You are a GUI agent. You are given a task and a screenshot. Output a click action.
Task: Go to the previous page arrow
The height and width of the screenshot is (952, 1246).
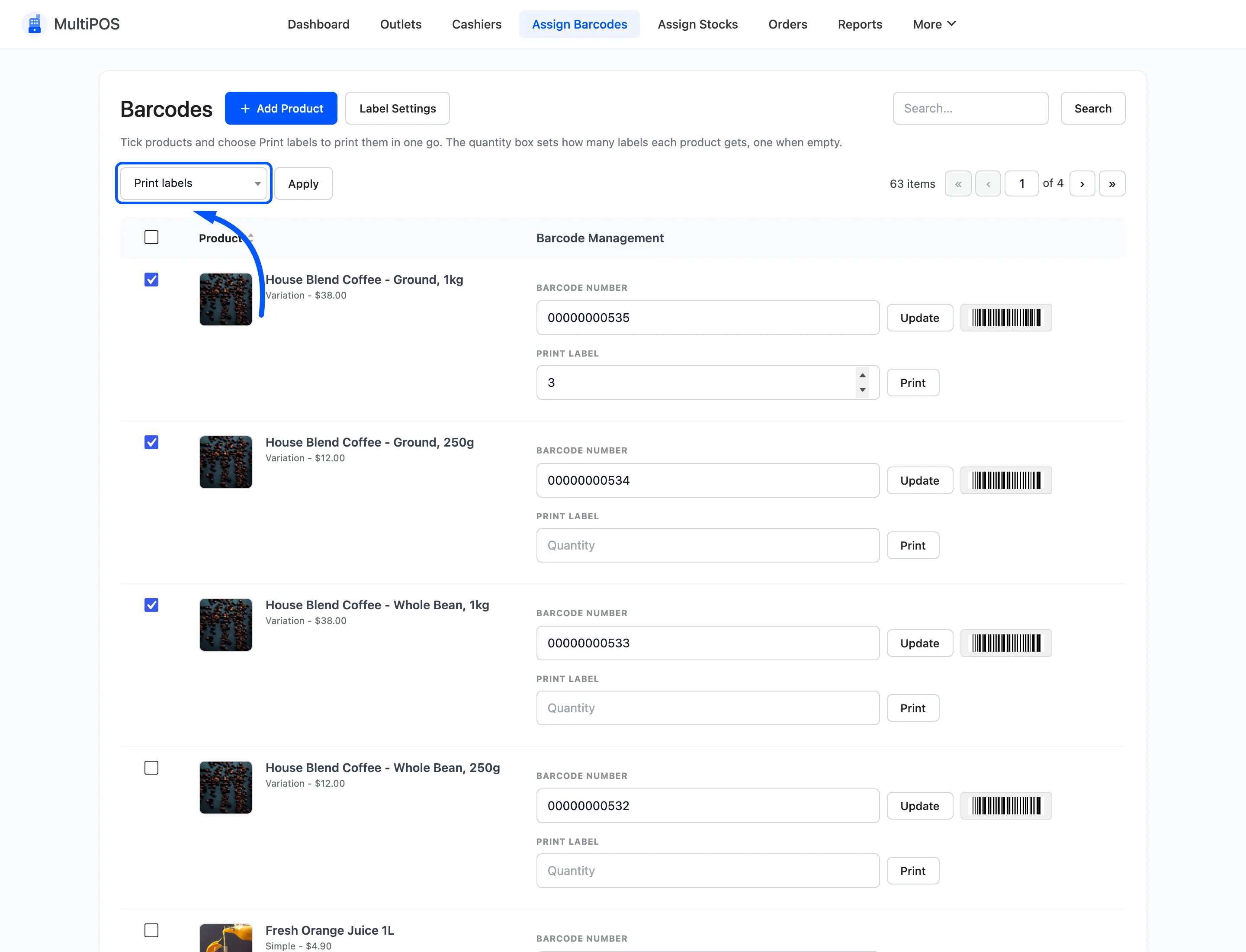(988, 183)
